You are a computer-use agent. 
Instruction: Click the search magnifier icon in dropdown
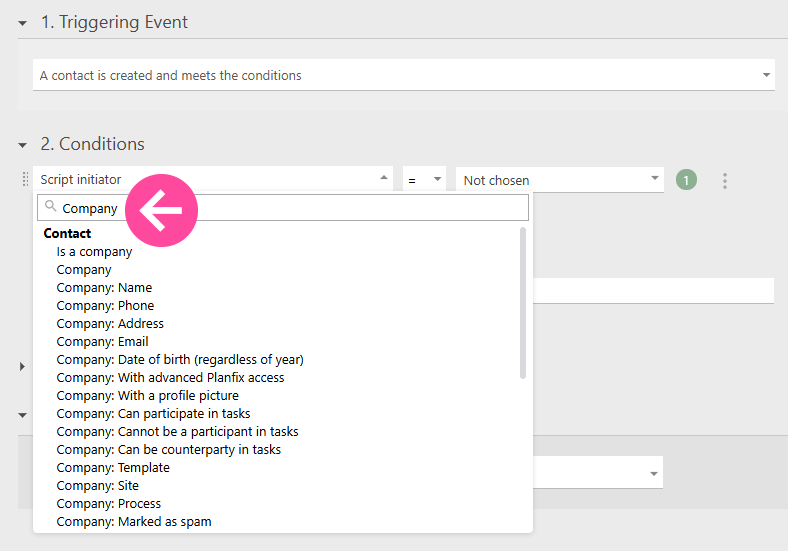click(50, 207)
